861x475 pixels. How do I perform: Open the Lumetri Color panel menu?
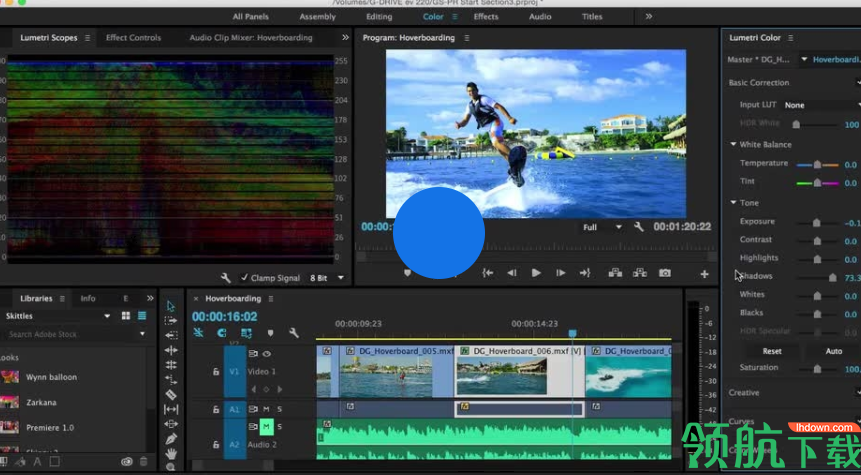pos(791,38)
